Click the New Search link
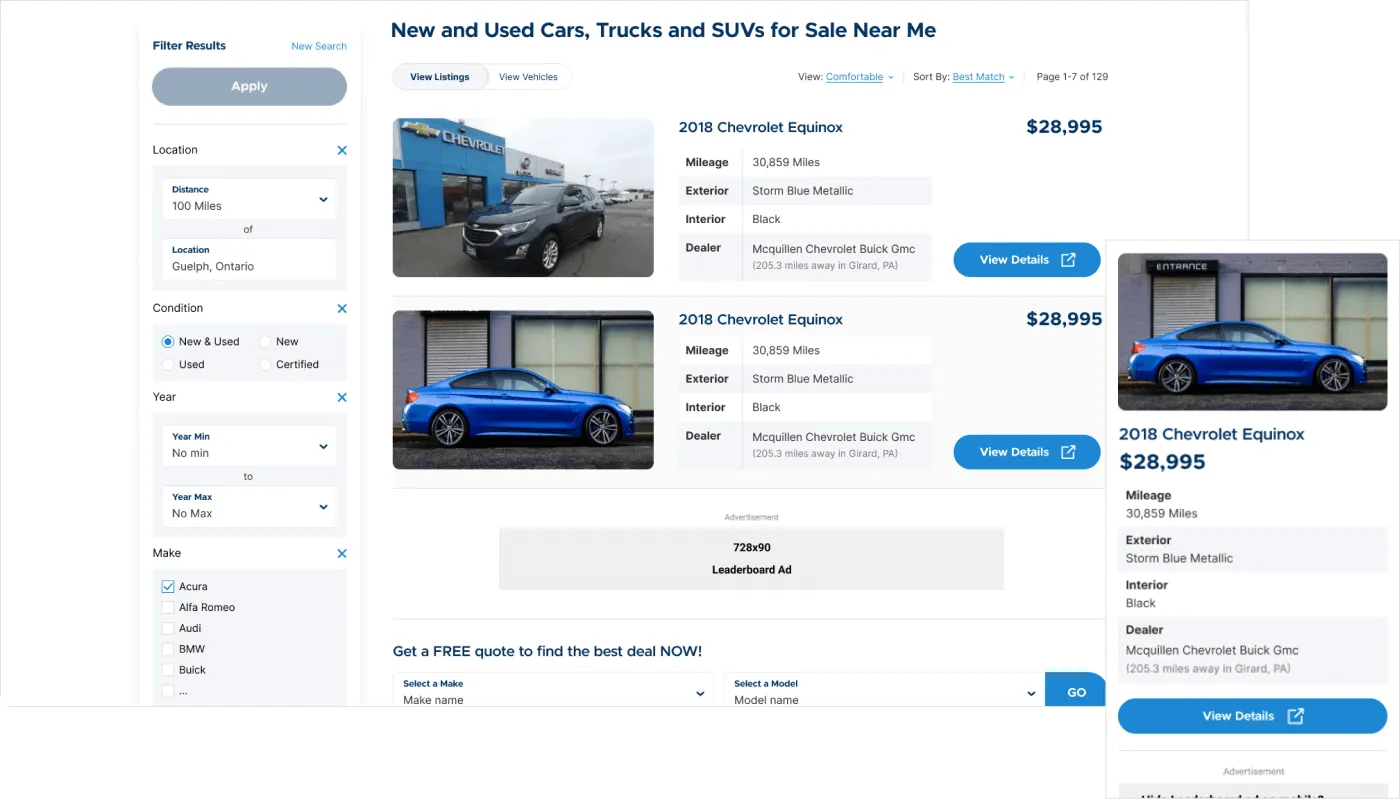The width and height of the screenshot is (1400, 799). [x=319, y=46]
